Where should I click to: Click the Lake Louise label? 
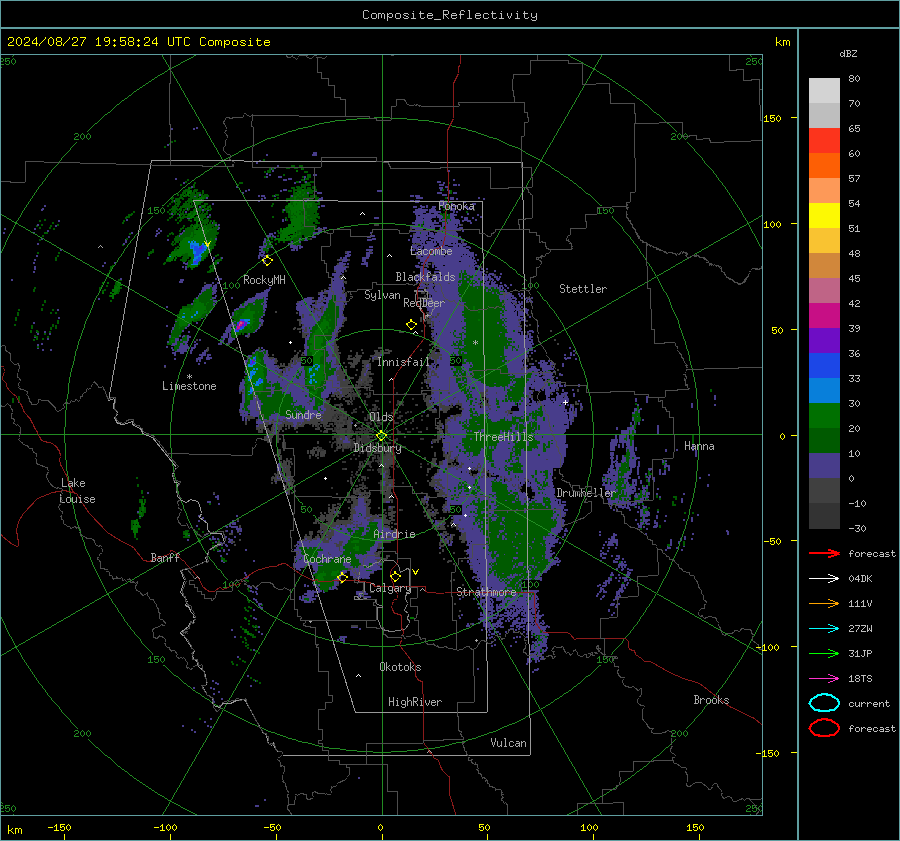[77, 491]
